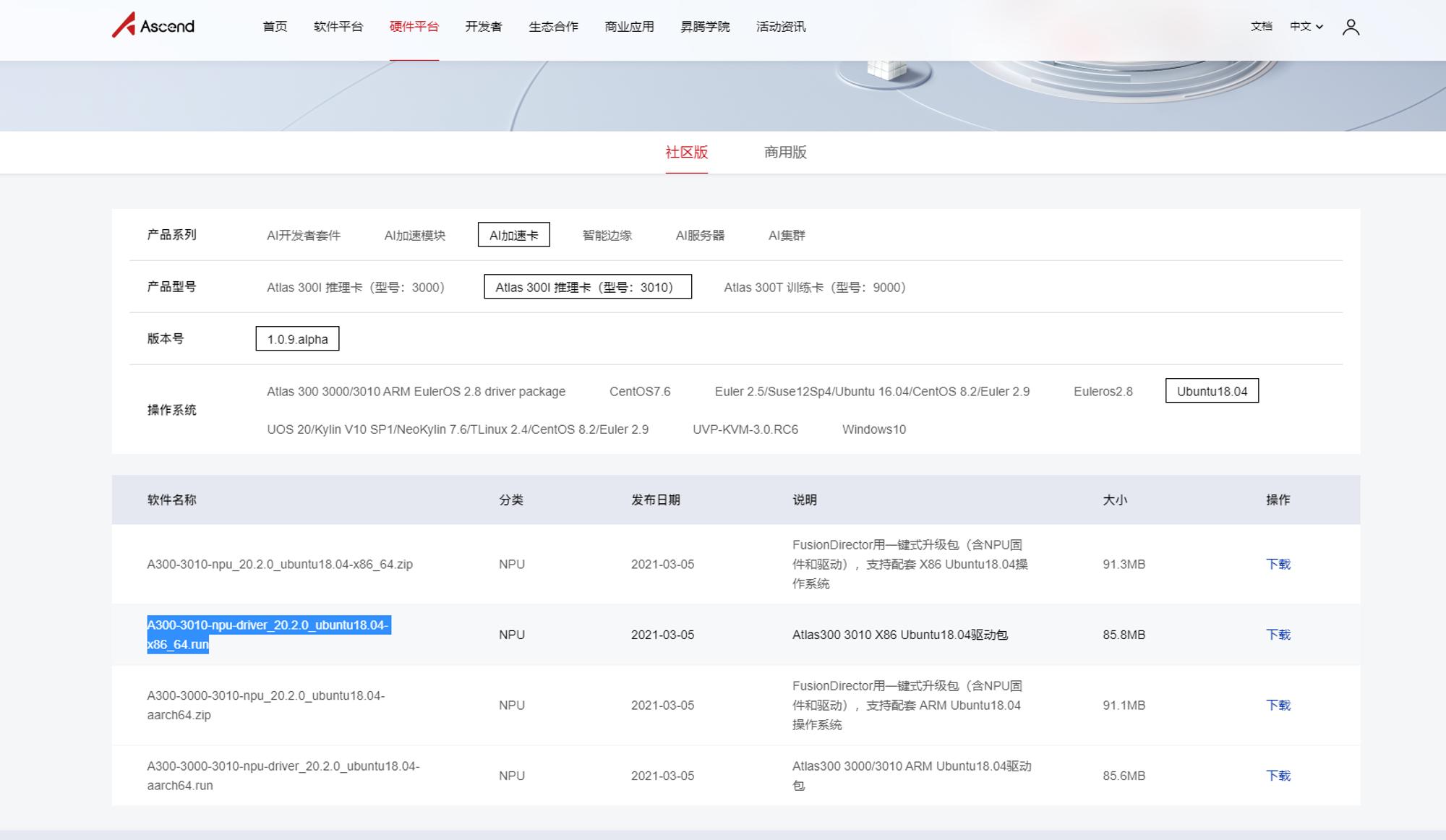Open the 开发者 menu
This screenshot has height=840, width=1446.
click(x=484, y=27)
